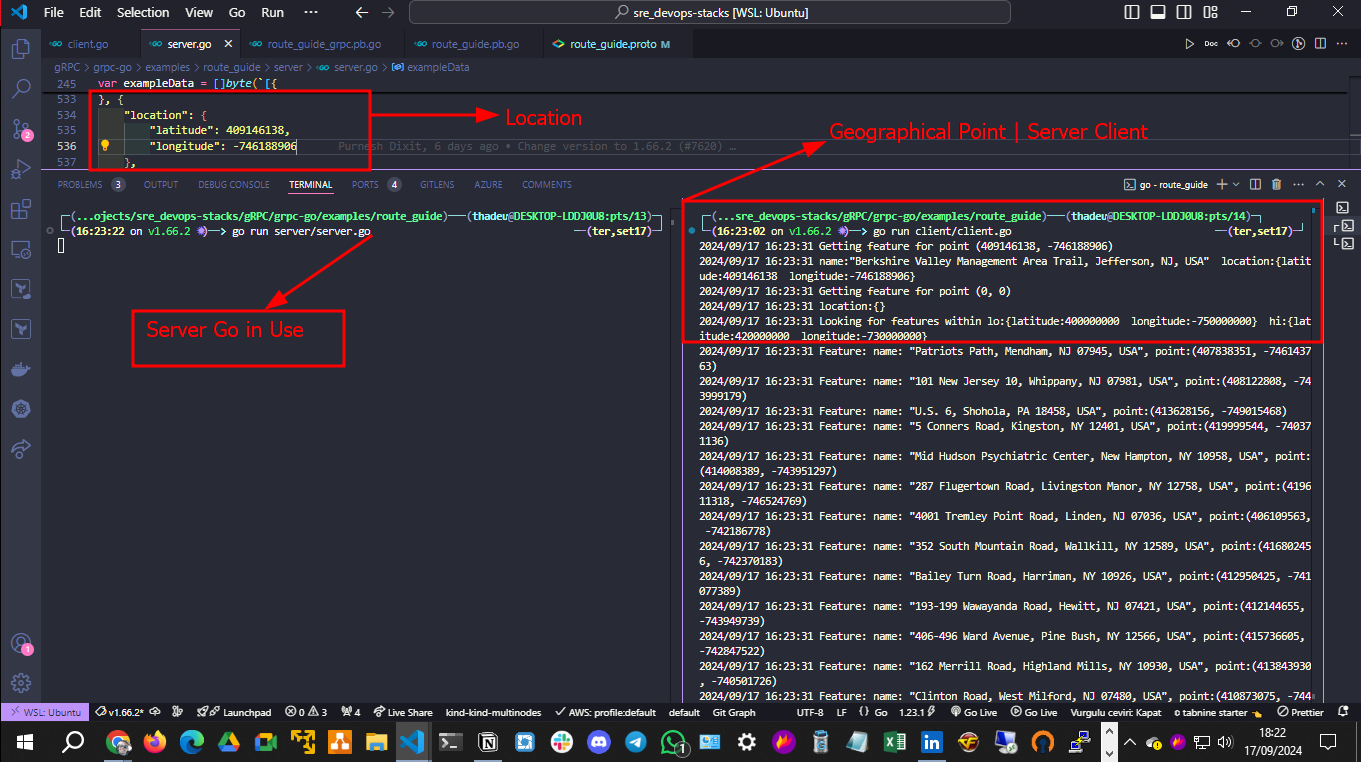The height and width of the screenshot is (762, 1361).
Task: Open Source Control view with badge 2
Action: 20,129
